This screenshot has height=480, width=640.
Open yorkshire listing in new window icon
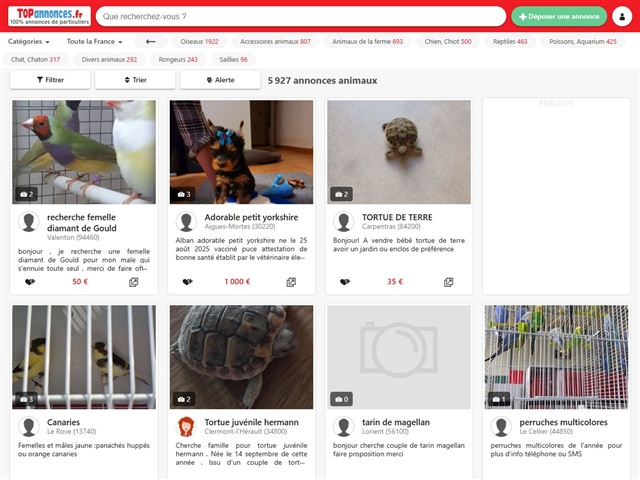pyautogui.click(x=291, y=282)
